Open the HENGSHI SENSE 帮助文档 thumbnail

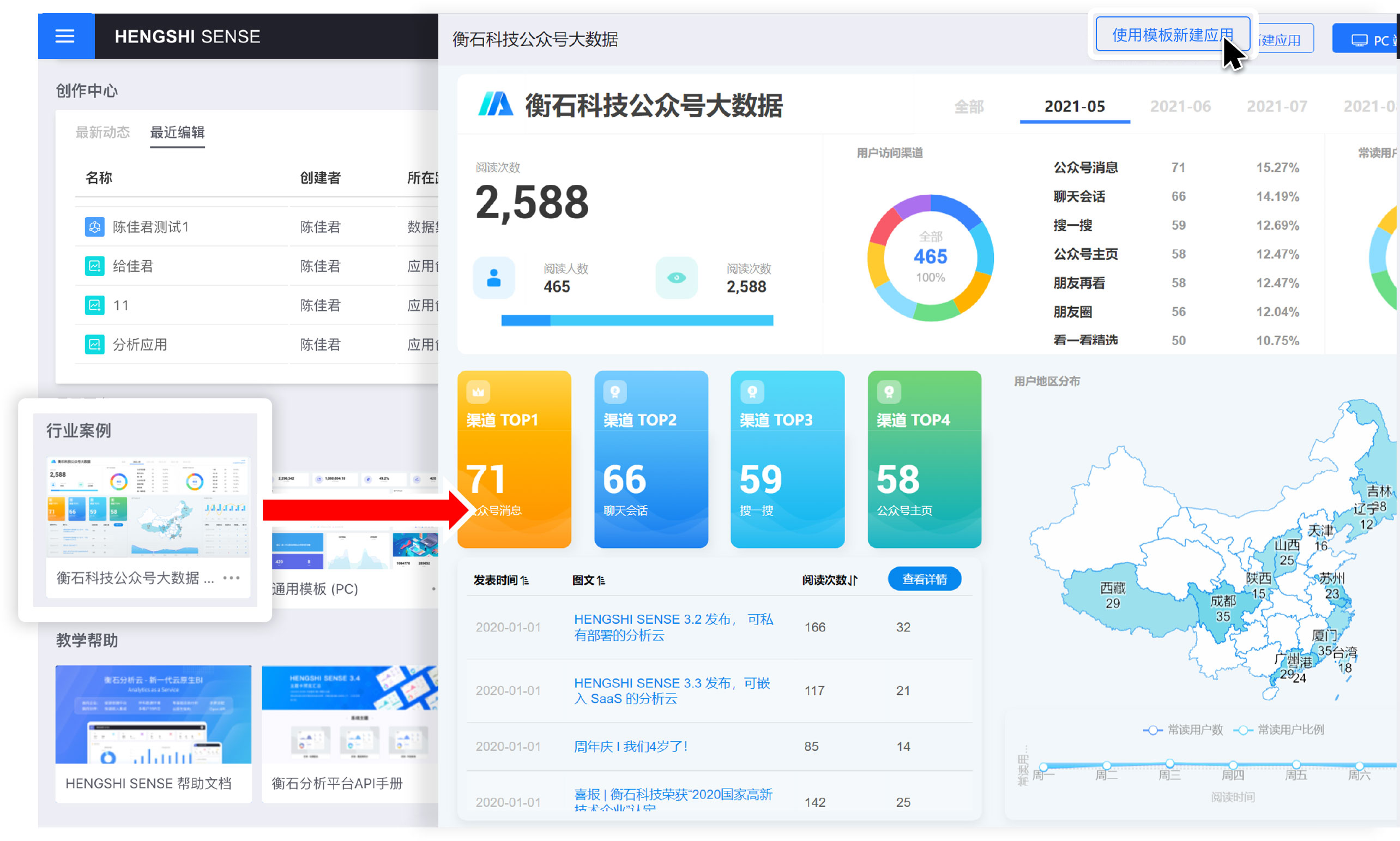point(154,714)
